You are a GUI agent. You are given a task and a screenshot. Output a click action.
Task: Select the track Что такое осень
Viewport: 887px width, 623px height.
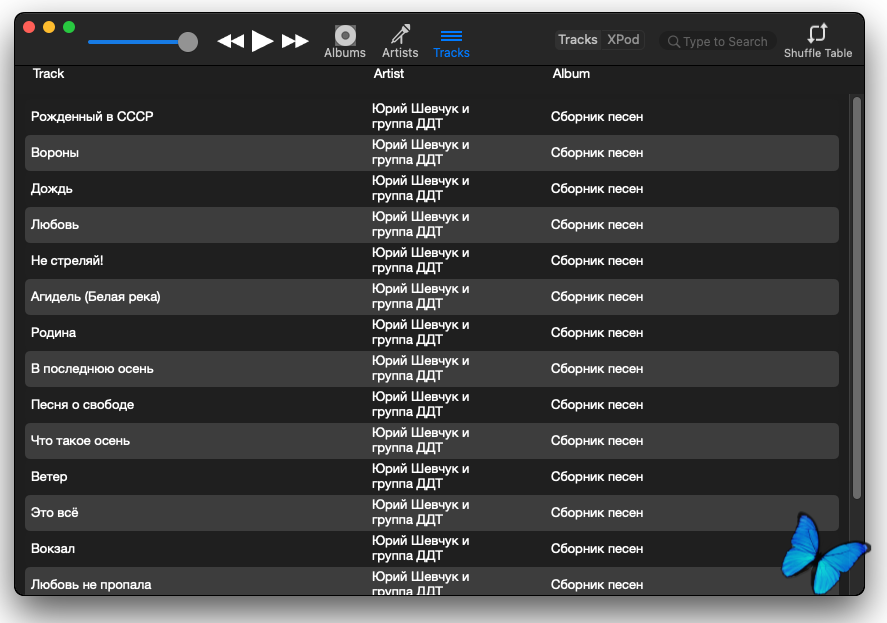81,441
